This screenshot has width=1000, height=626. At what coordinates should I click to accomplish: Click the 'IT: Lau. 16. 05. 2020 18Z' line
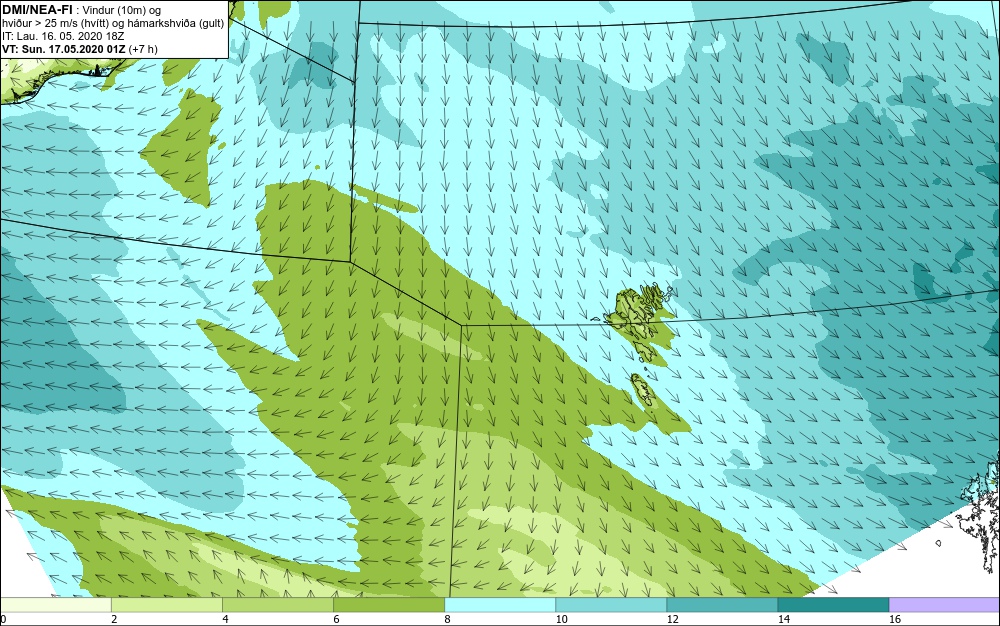(x=63, y=36)
